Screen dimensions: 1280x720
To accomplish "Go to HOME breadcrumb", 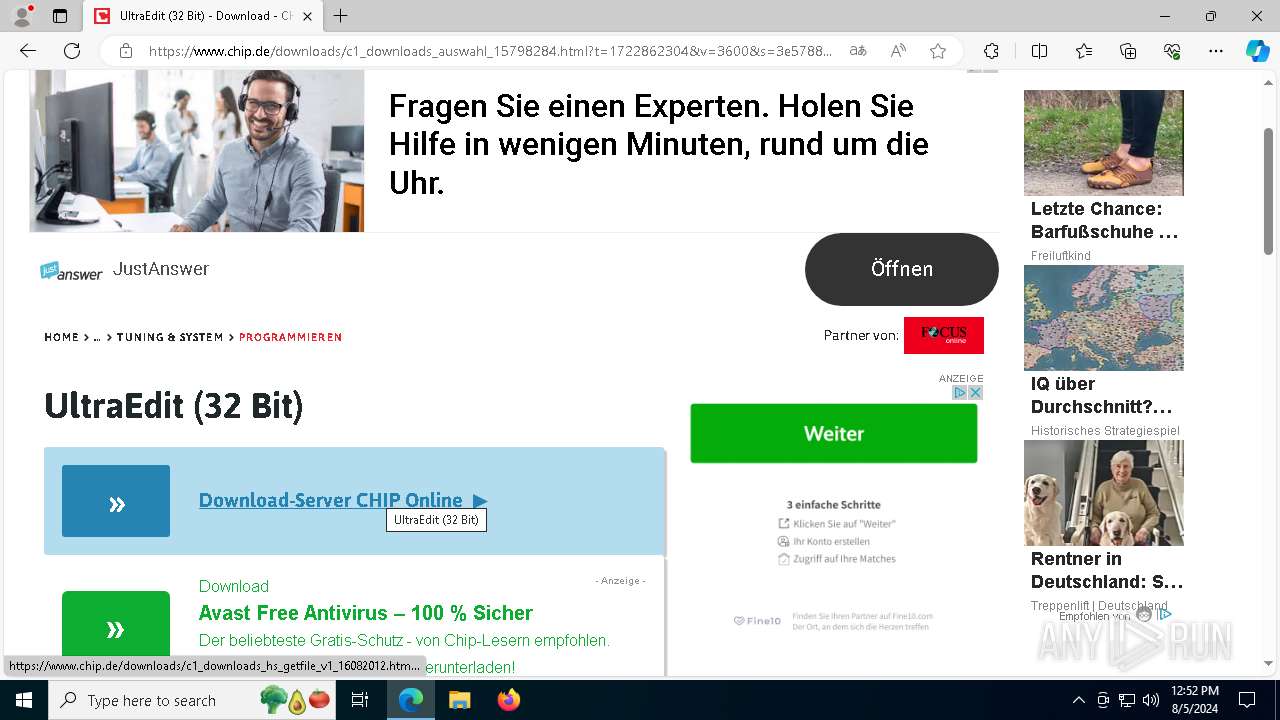I will 61,337.
